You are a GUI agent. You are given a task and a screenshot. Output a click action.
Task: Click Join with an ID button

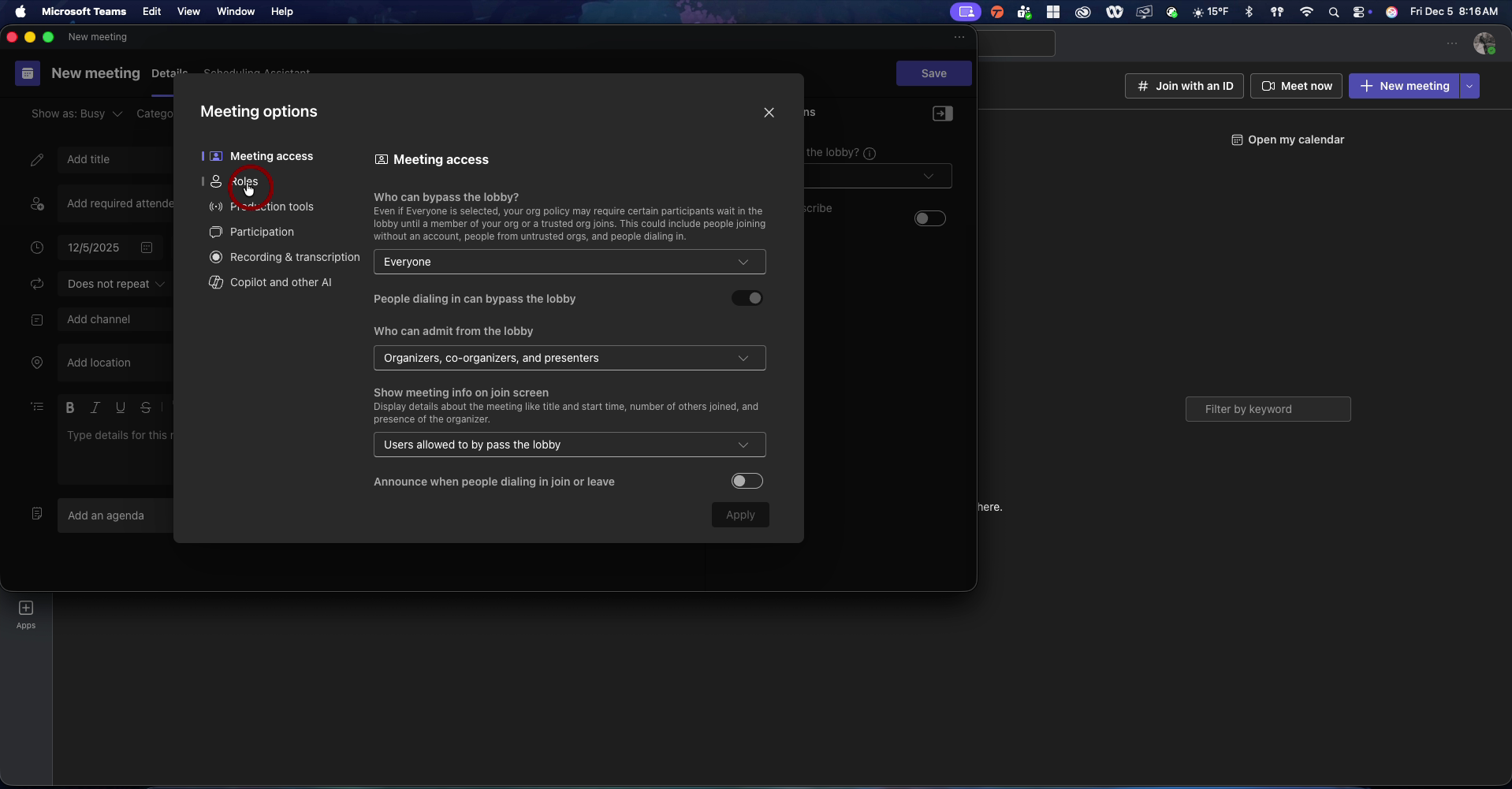(x=1184, y=86)
